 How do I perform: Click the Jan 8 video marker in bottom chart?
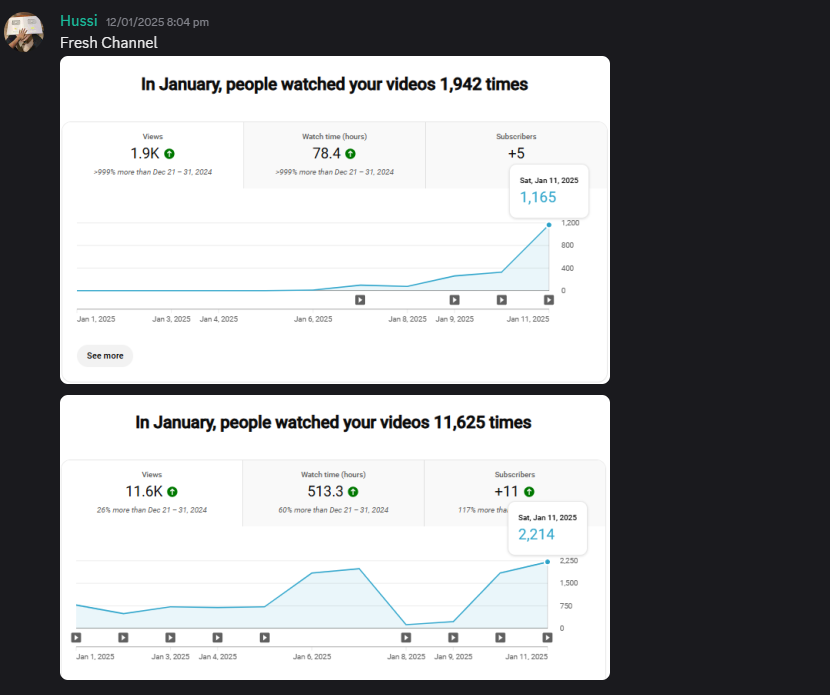pyautogui.click(x=406, y=638)
